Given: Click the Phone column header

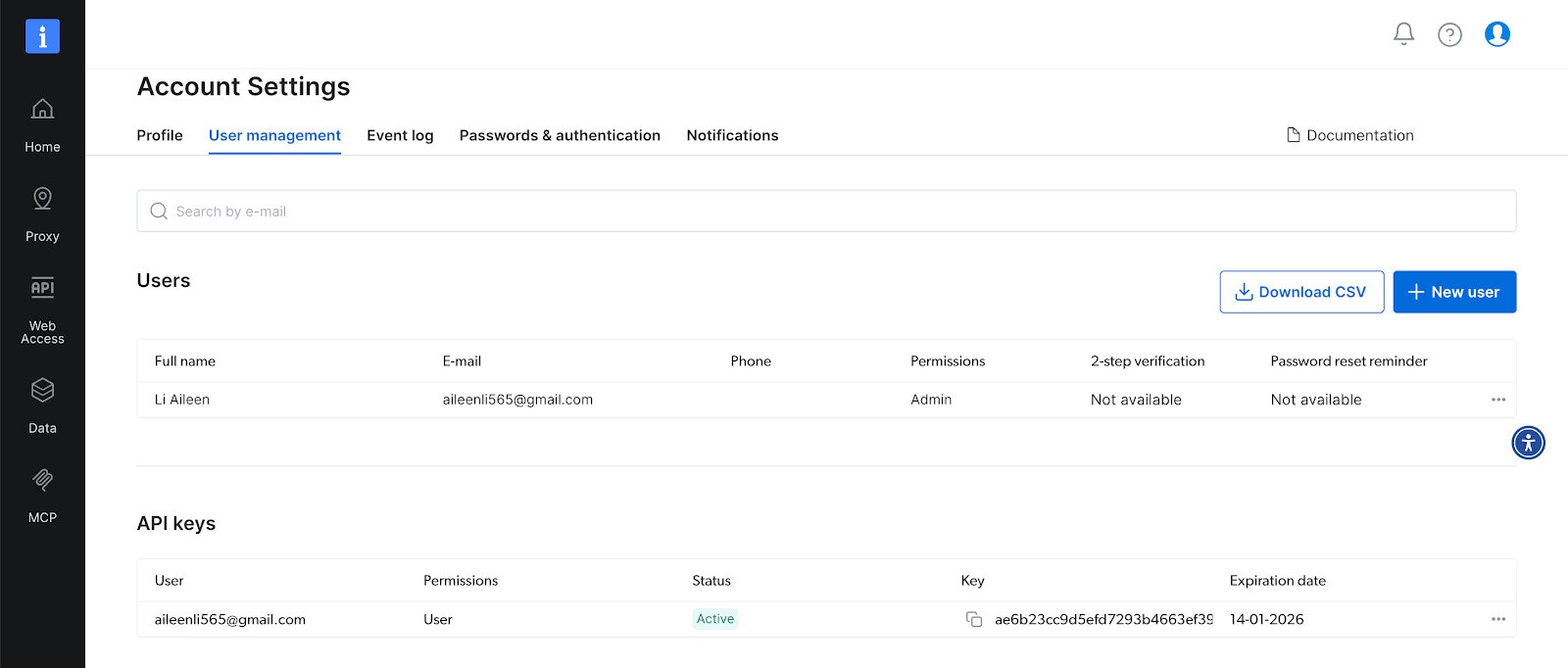Looking at the screenshot, I should 751,361.
